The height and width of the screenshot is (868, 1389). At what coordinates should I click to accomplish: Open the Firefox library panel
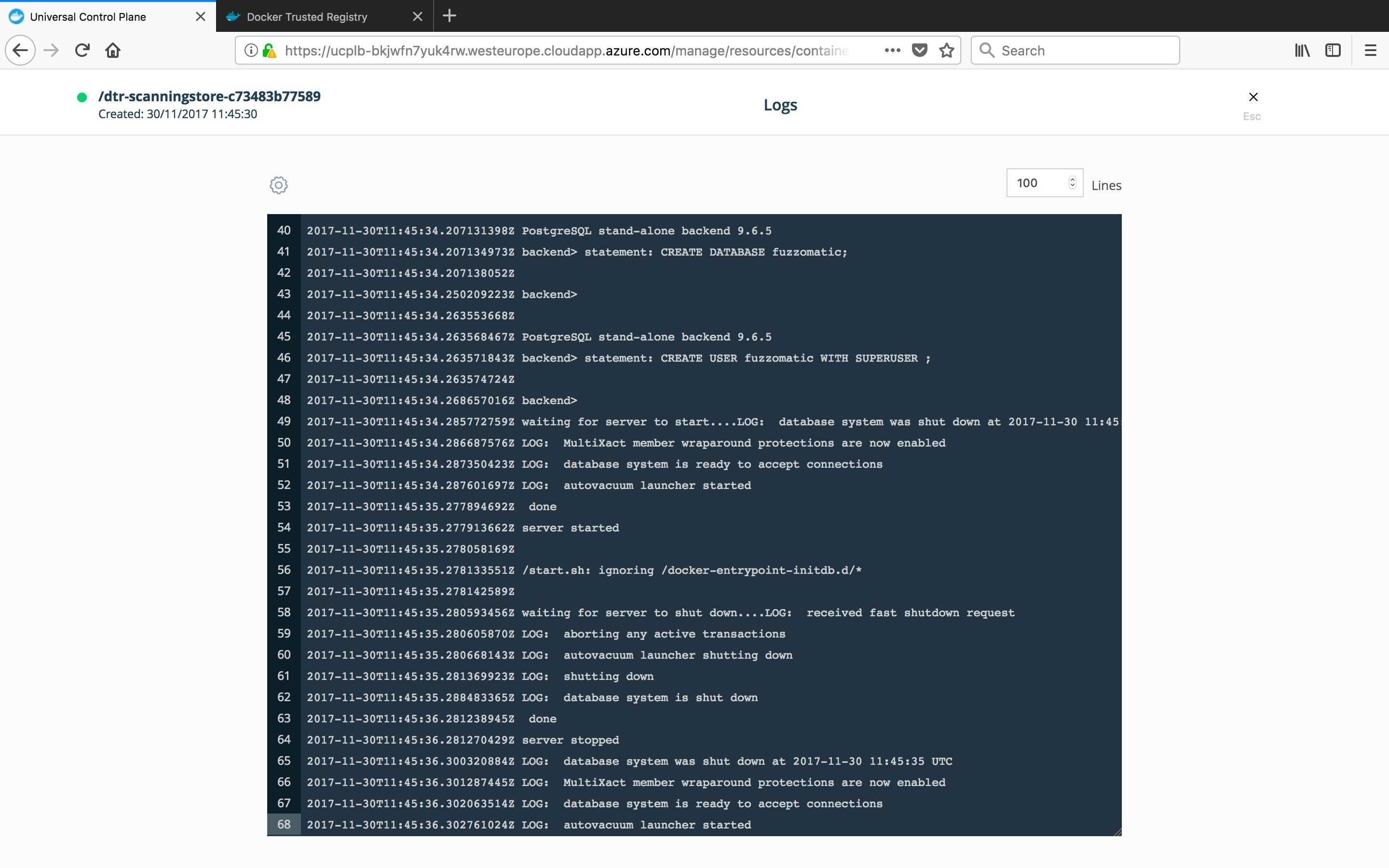[1301, 50]
